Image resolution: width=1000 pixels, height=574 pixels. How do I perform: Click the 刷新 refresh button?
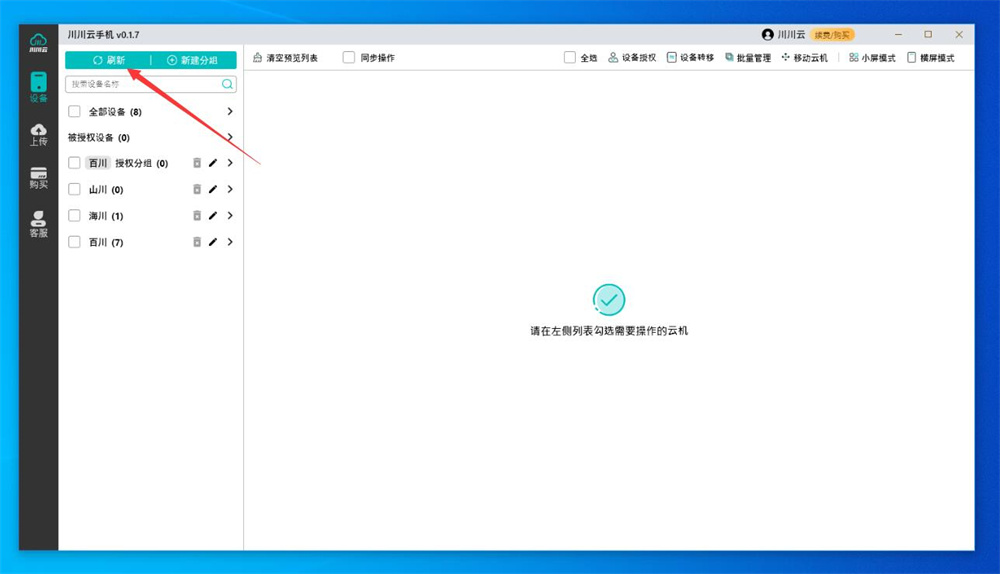click(108, 60)
